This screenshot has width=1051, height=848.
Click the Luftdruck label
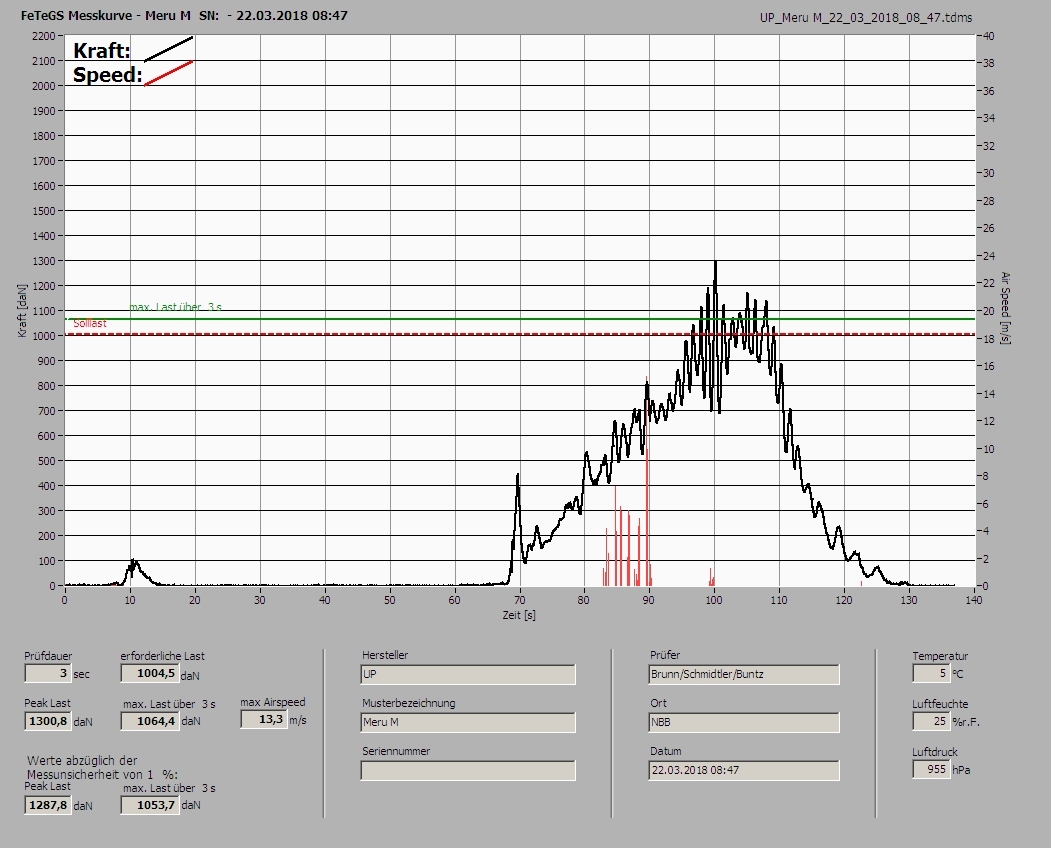(x=934, y=752)
